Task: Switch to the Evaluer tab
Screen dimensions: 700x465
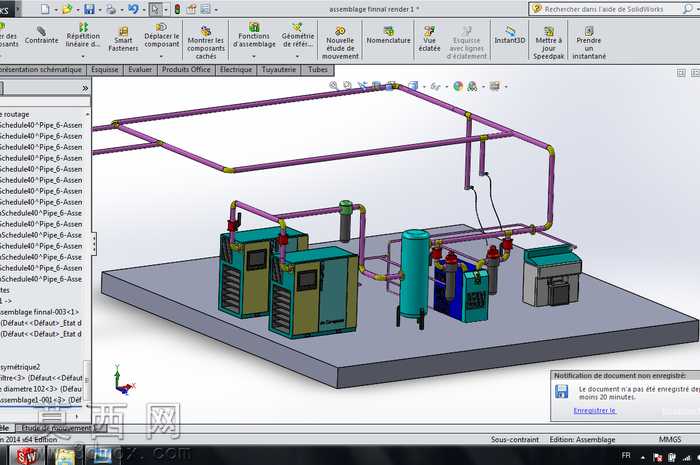Action: click(140, 70)
